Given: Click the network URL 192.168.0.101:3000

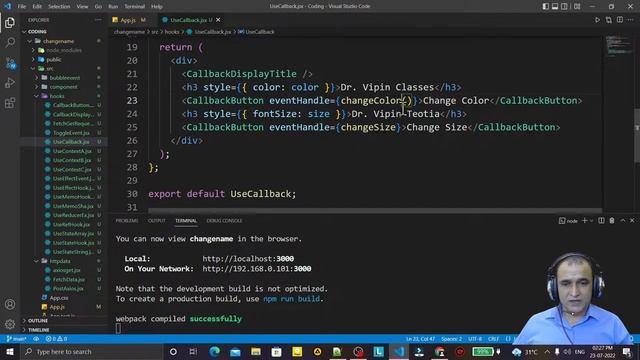Looking at the screenshot, I should (257, 269).
